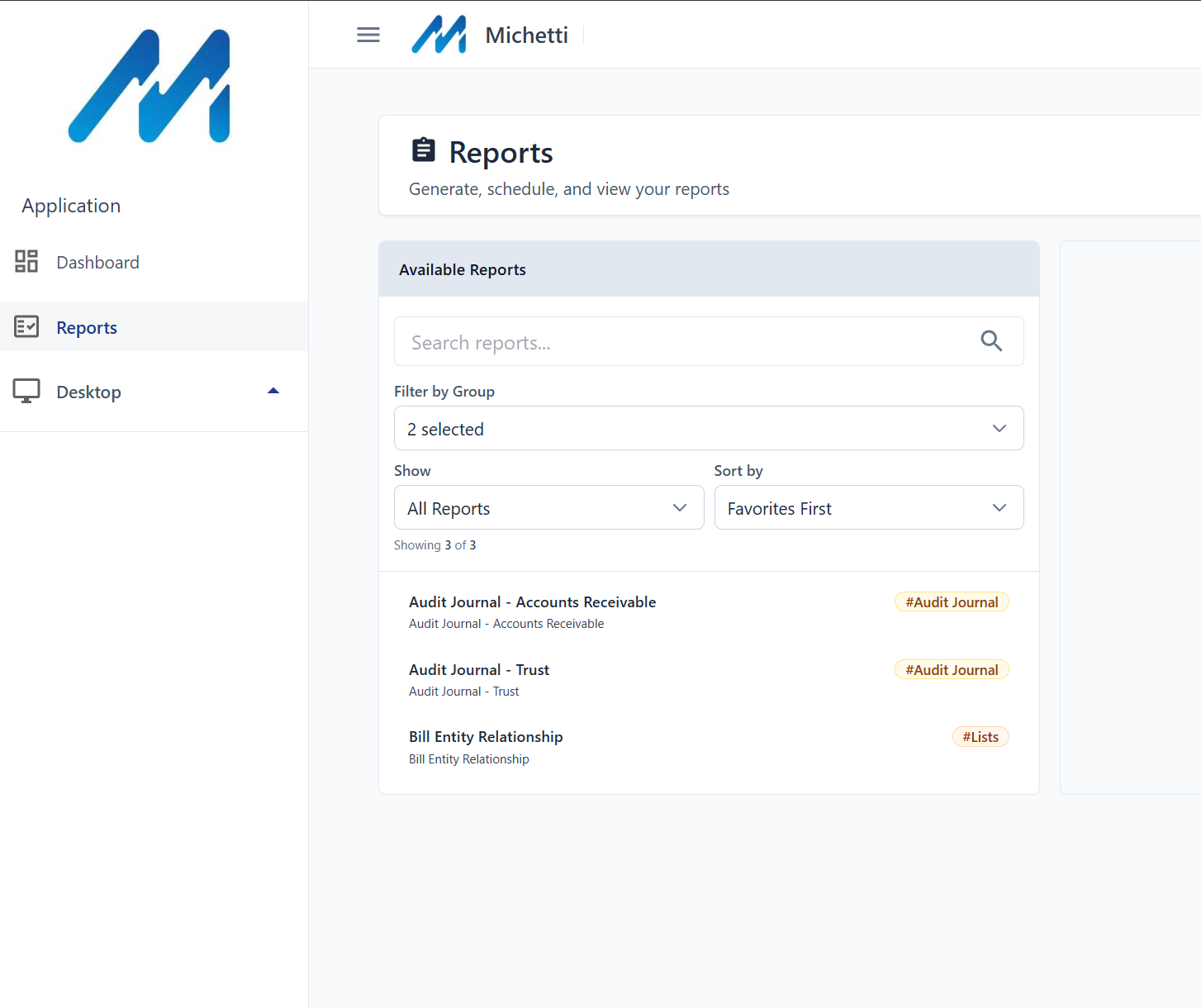Go to Dashboard in the sidebar

click(97, 263)
